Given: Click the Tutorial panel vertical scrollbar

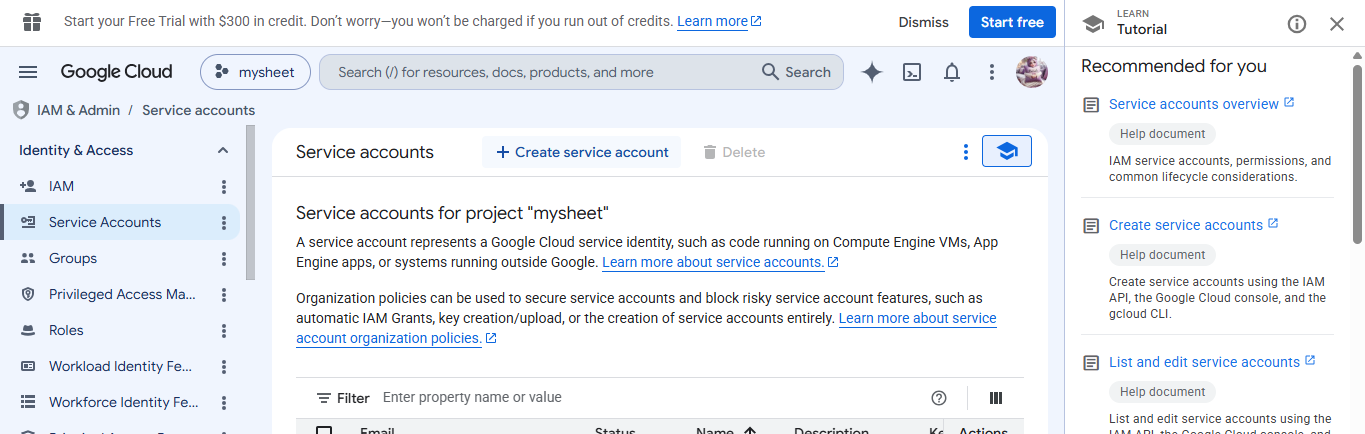Looking at the screenshot, I should coord(1357,155).
